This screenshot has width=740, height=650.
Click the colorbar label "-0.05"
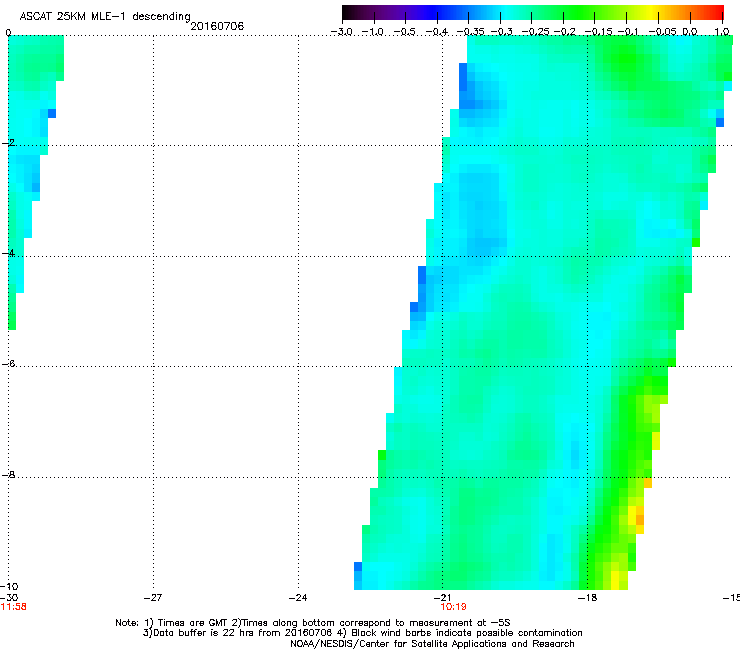[662, 32]
